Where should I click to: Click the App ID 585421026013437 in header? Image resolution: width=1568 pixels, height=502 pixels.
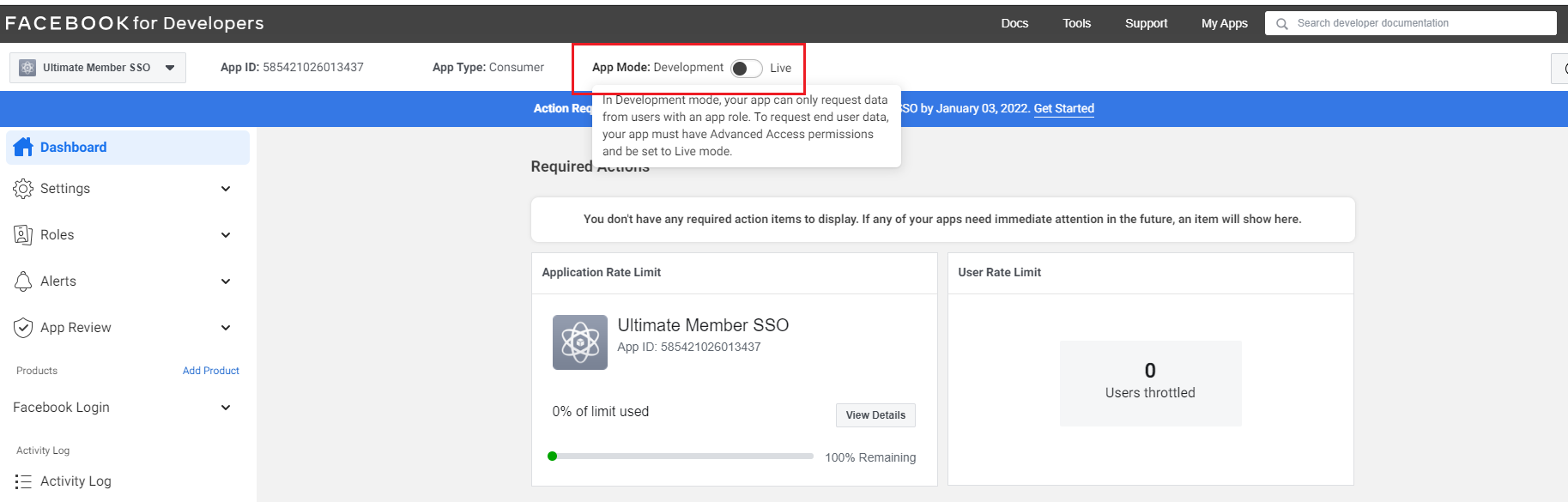tap(292, 67)
